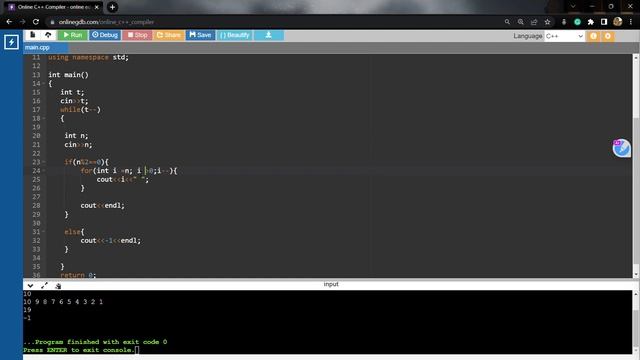Open the Chrome three-dot menu
Image resolution: width=640 pixels, height=360 pixels.
[631, 22]
